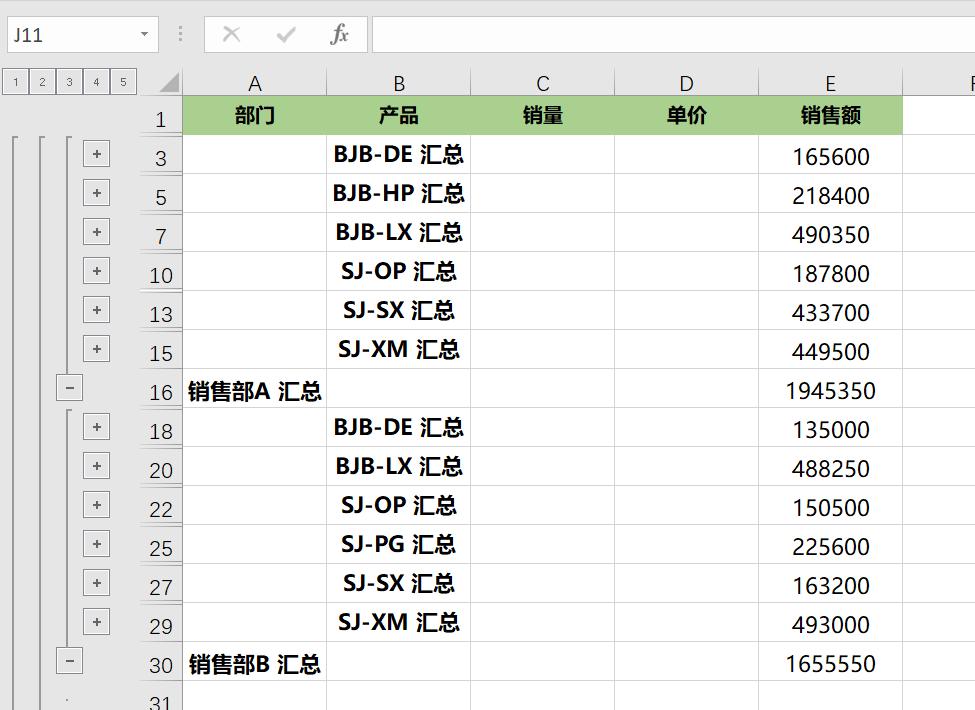Select row 30 header
975x710 pixels.
click(x=161, y=662)
